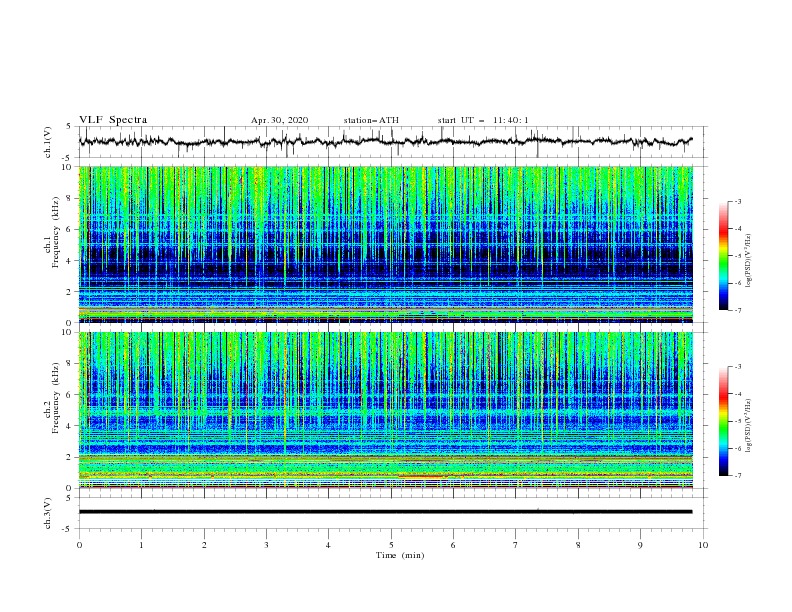The width and height of the screenshot is (792, 612).
Task: Click the time axis tick label "9"
Action: point(640,545)
